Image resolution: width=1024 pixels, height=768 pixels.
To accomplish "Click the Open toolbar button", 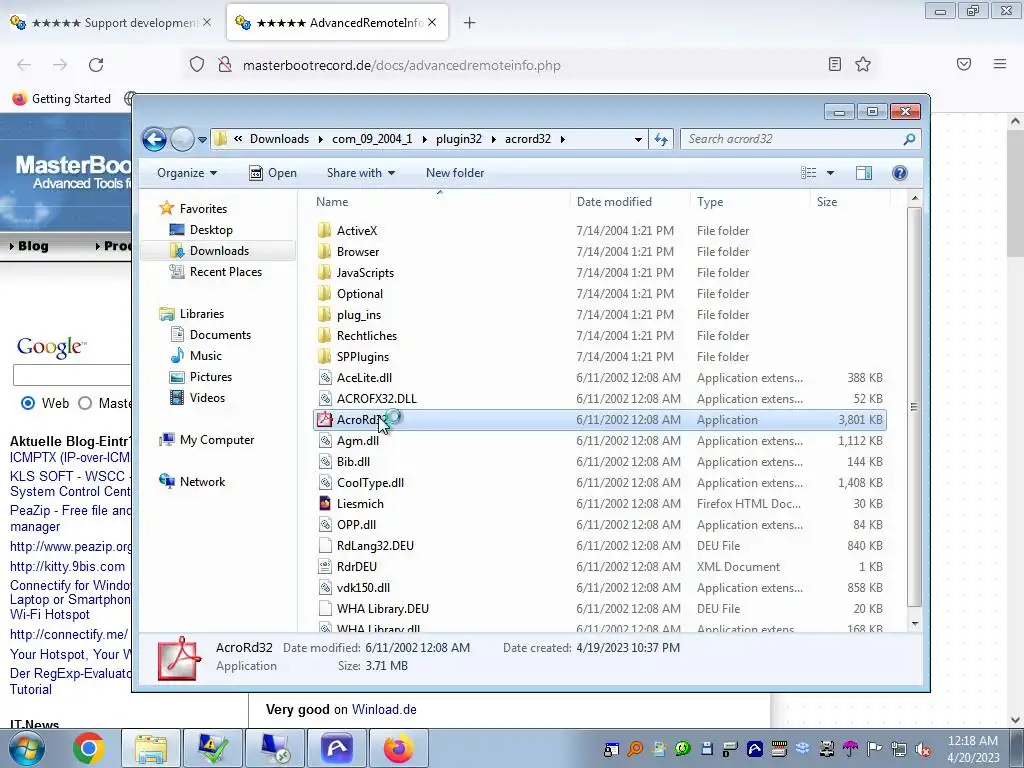I will click(x=273, y=173).
